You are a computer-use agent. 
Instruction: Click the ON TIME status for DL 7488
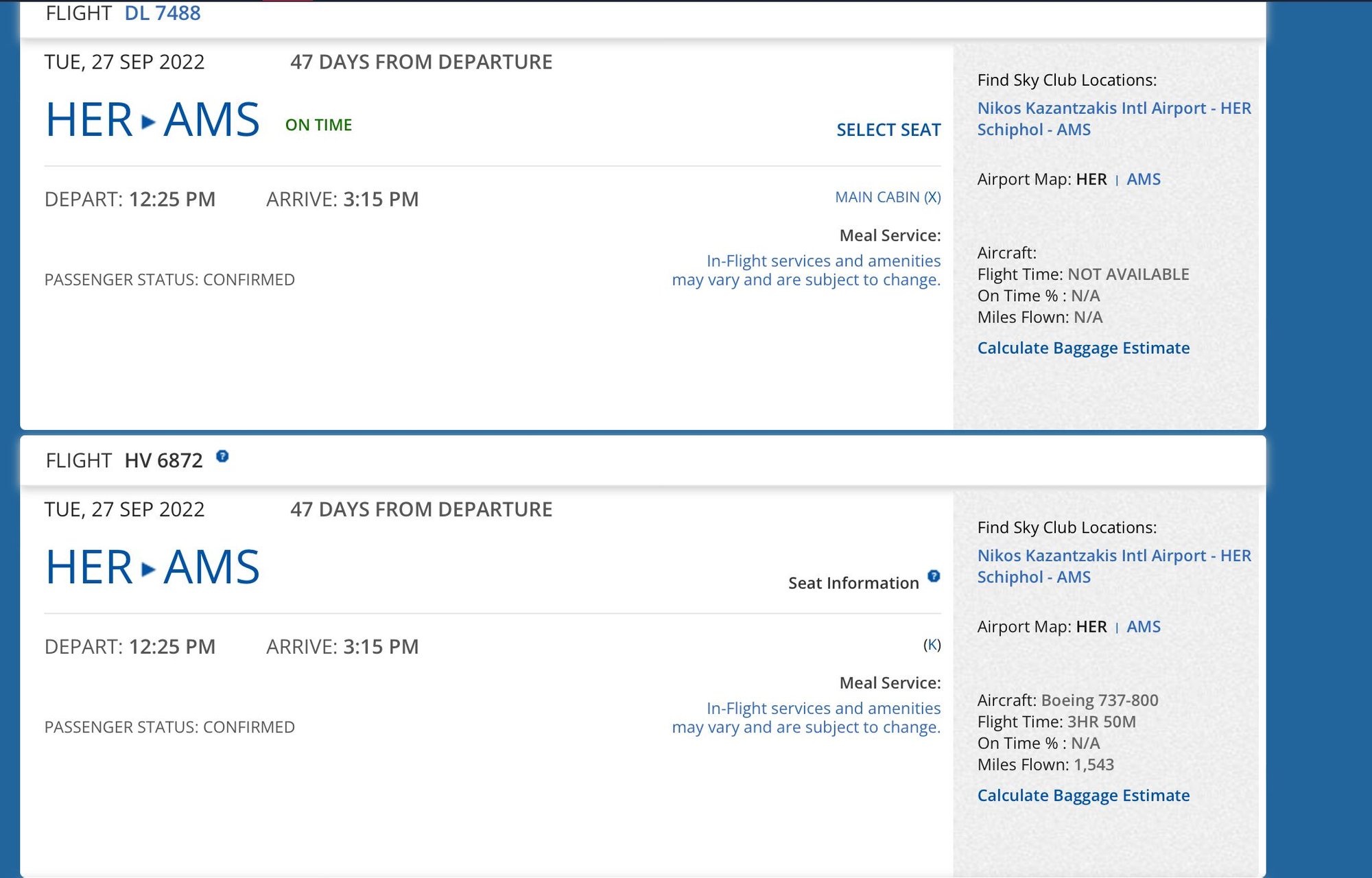coord(318,125)
